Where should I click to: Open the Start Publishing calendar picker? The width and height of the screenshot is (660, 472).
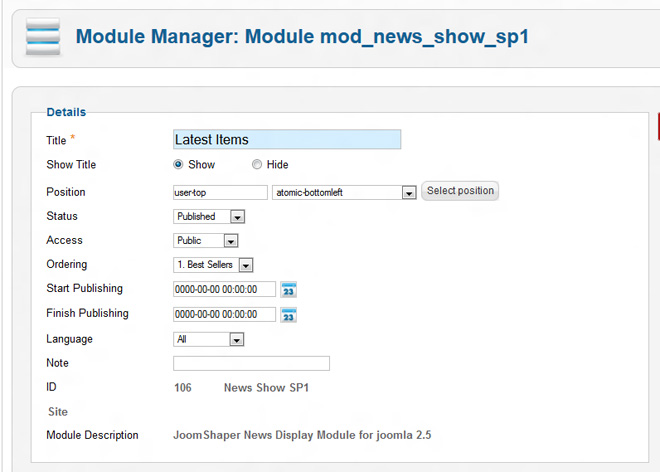289,290
